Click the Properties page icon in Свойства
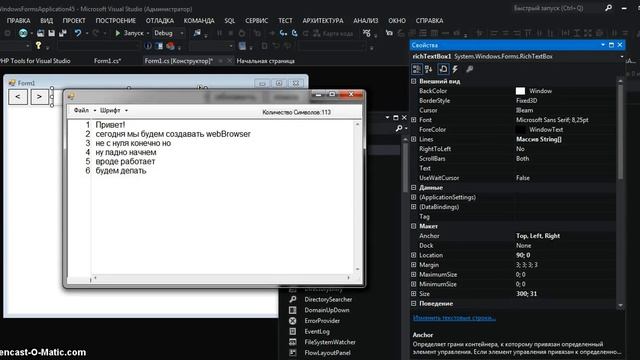The height and width of the screenshot is (360, 640). pos(443,69)
